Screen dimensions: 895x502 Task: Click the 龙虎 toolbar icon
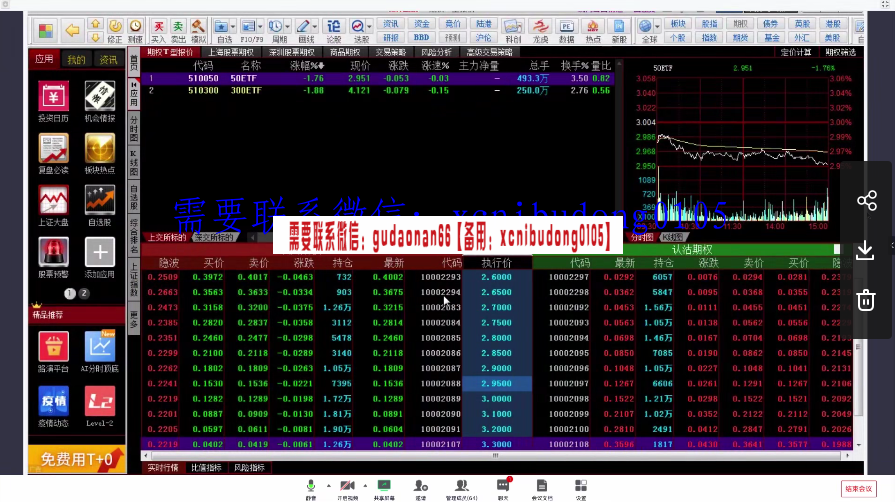540,31
